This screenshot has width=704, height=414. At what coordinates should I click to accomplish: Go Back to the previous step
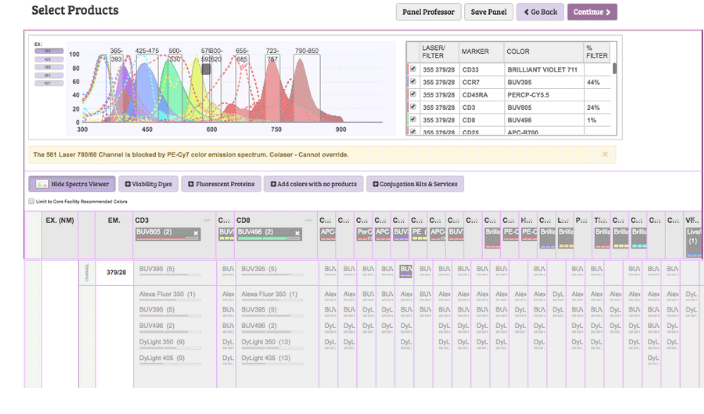coord(540,12)
